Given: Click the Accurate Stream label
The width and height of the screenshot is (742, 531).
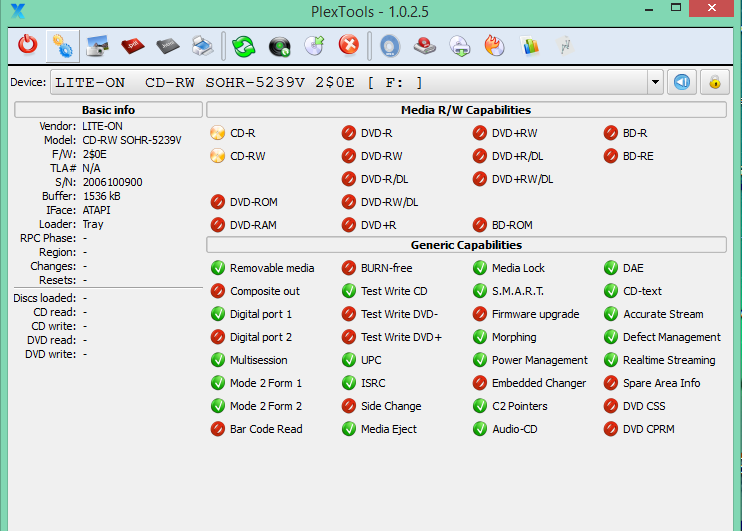Looking at the screenshot, I should (663, 314).
